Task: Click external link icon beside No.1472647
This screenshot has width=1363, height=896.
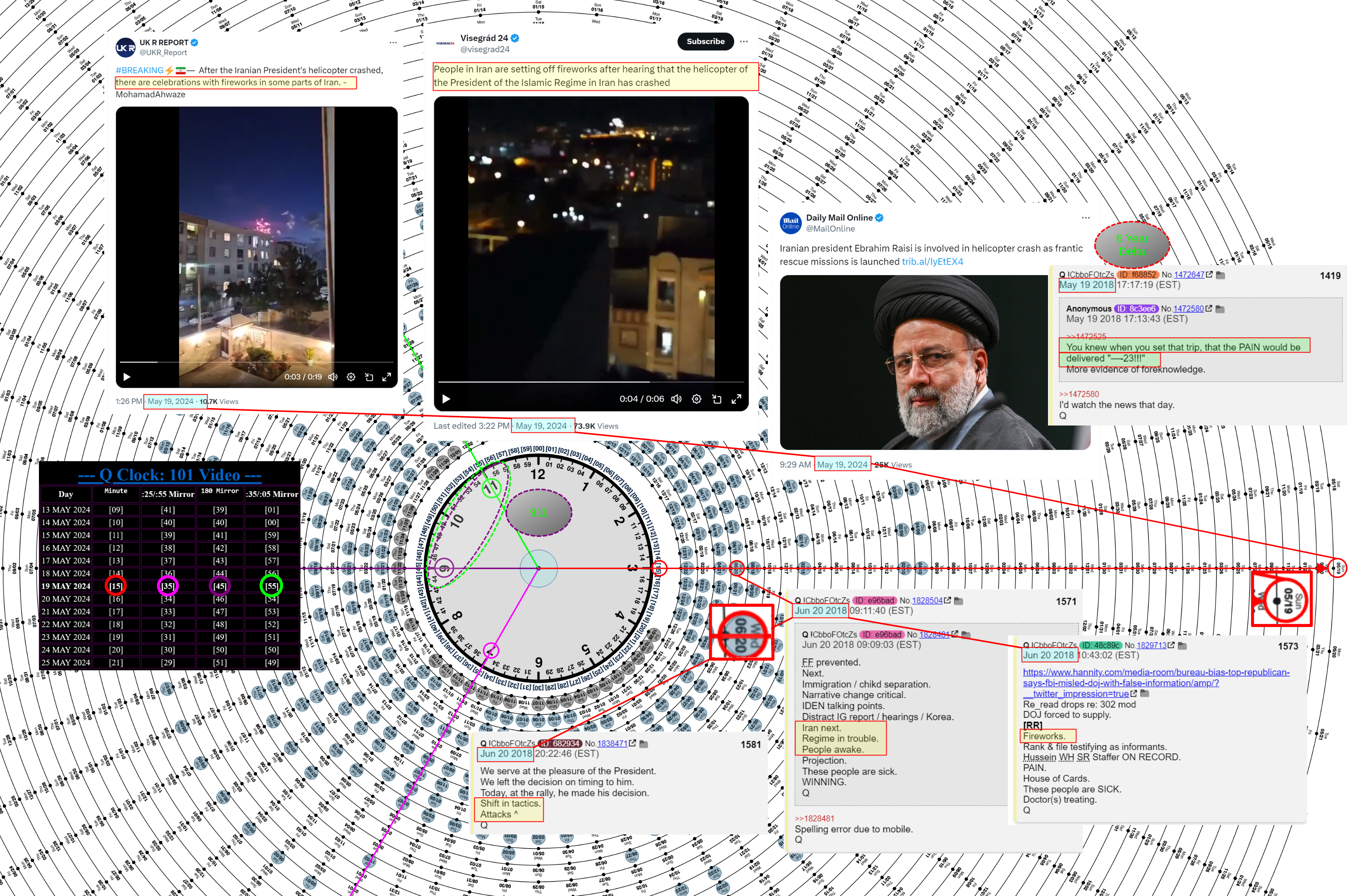Action: coord(1209,275)
